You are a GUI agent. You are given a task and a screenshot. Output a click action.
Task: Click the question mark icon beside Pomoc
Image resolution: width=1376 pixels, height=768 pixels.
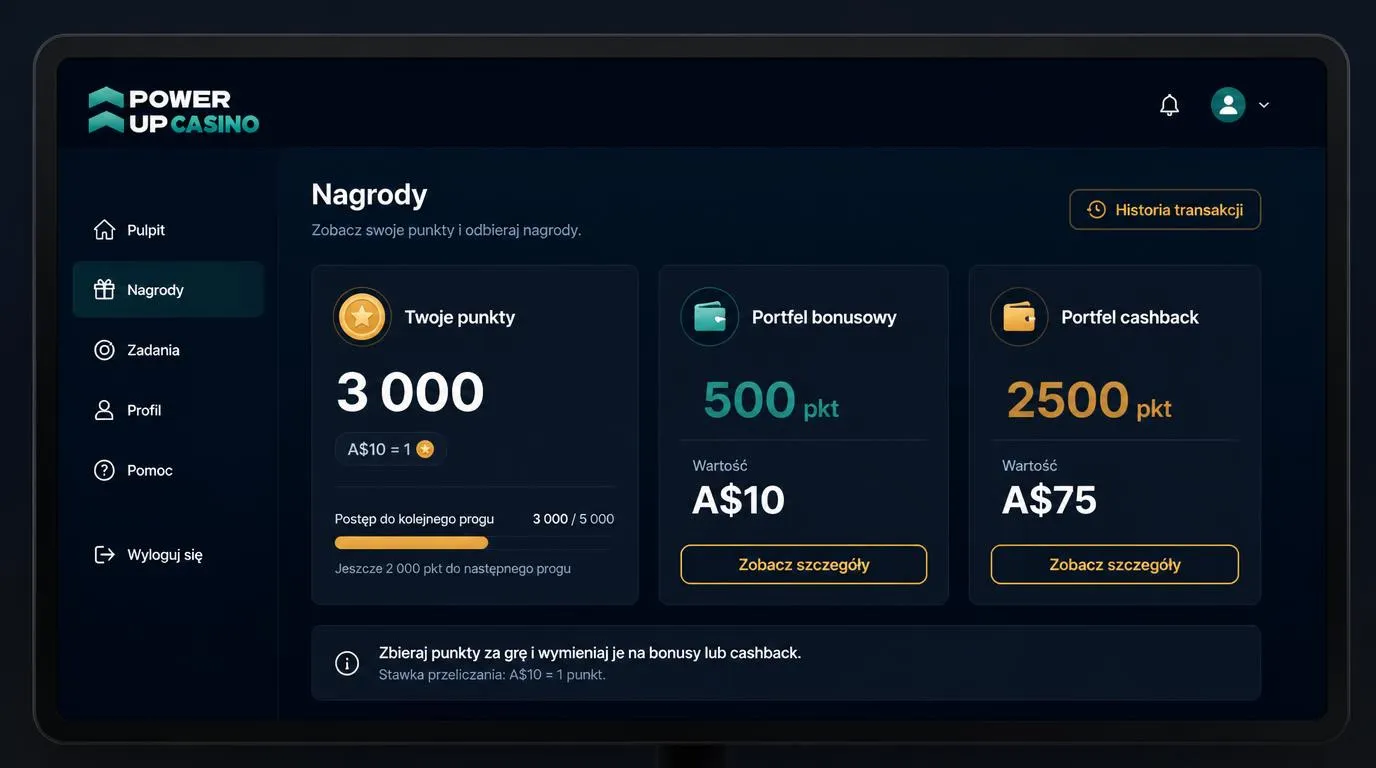(x=104, y=470)
